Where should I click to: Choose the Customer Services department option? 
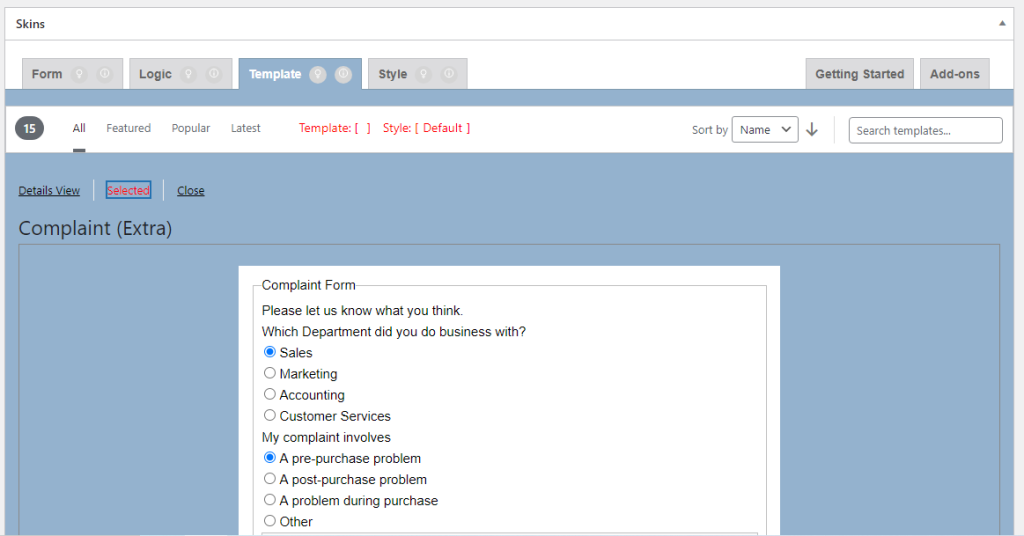pyautogui.click(x=270, y=415)
